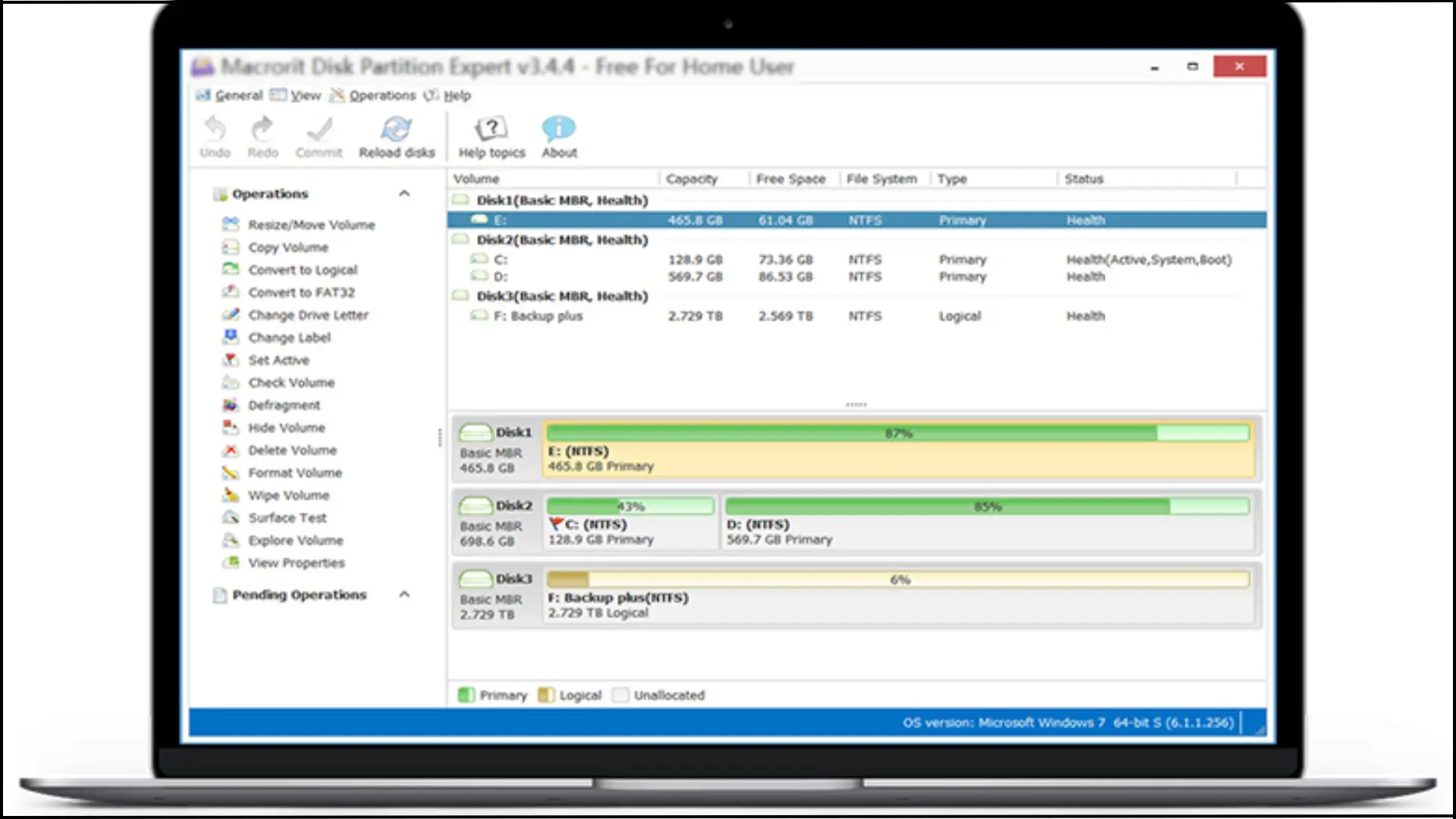Click the green Primary legend swatch
The width and height of the screenshot is (1456, 819).
click(x=466, y=695)
